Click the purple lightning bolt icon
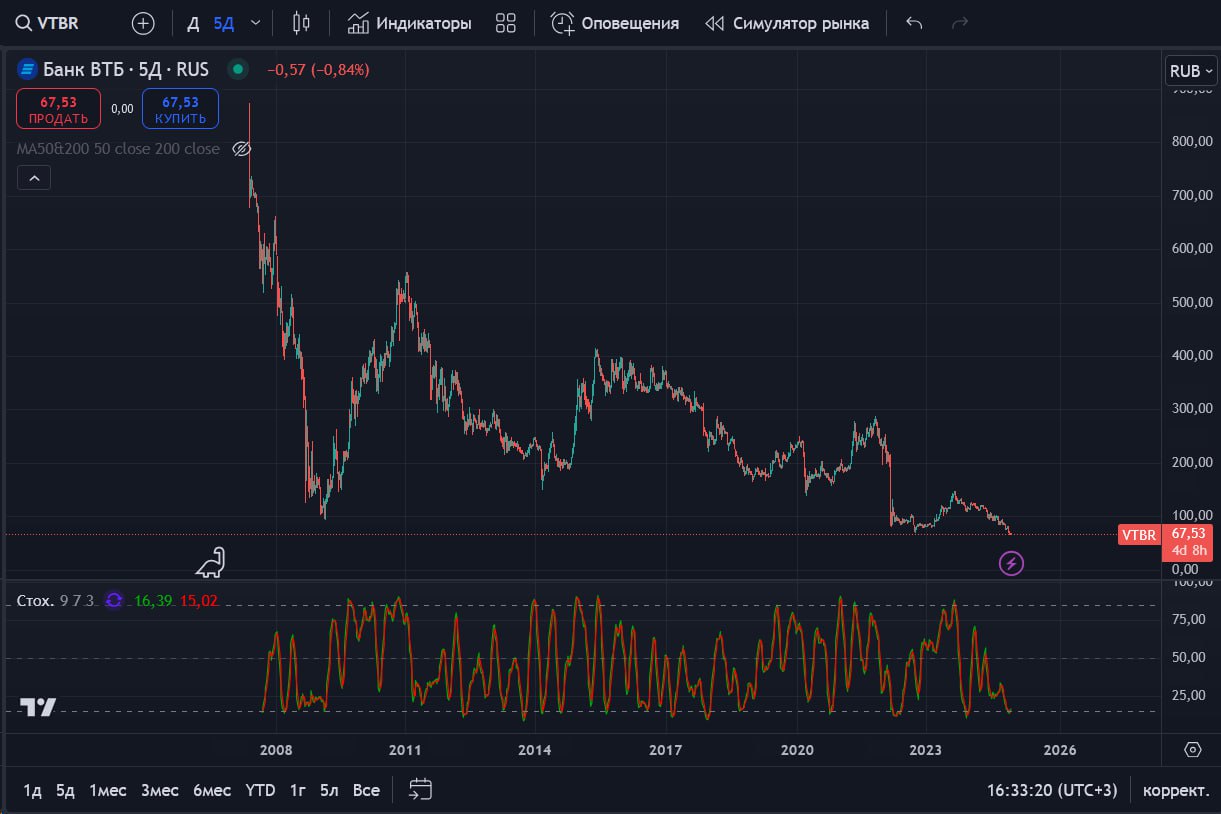 1012,563
